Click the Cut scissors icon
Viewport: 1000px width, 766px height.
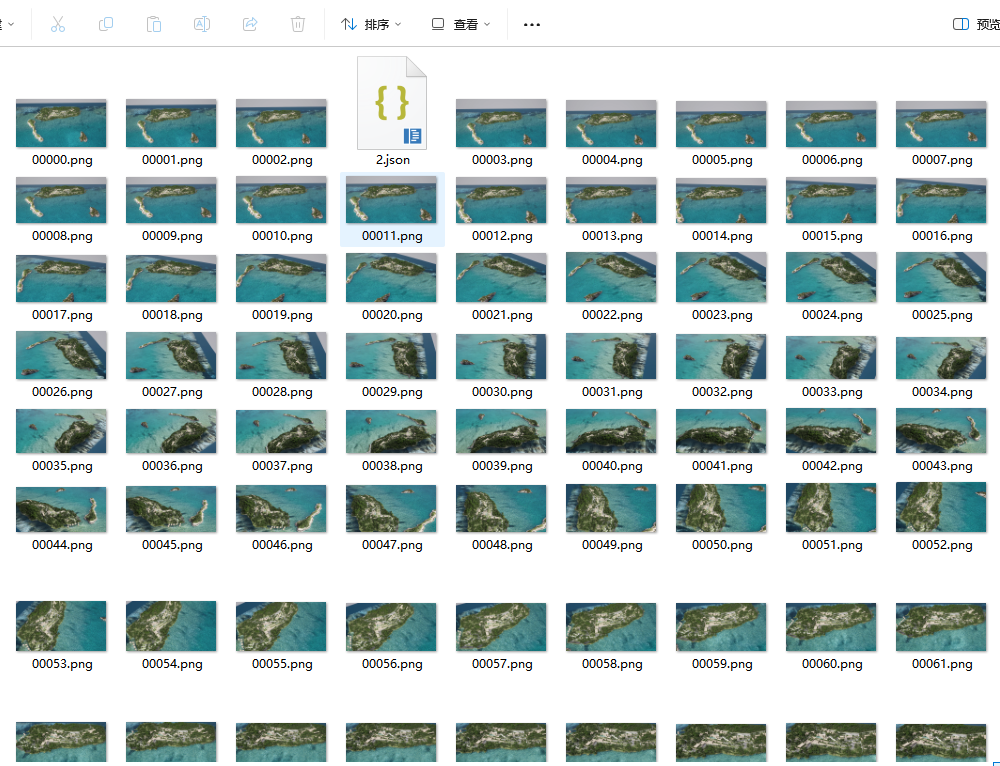coord(58,24)
